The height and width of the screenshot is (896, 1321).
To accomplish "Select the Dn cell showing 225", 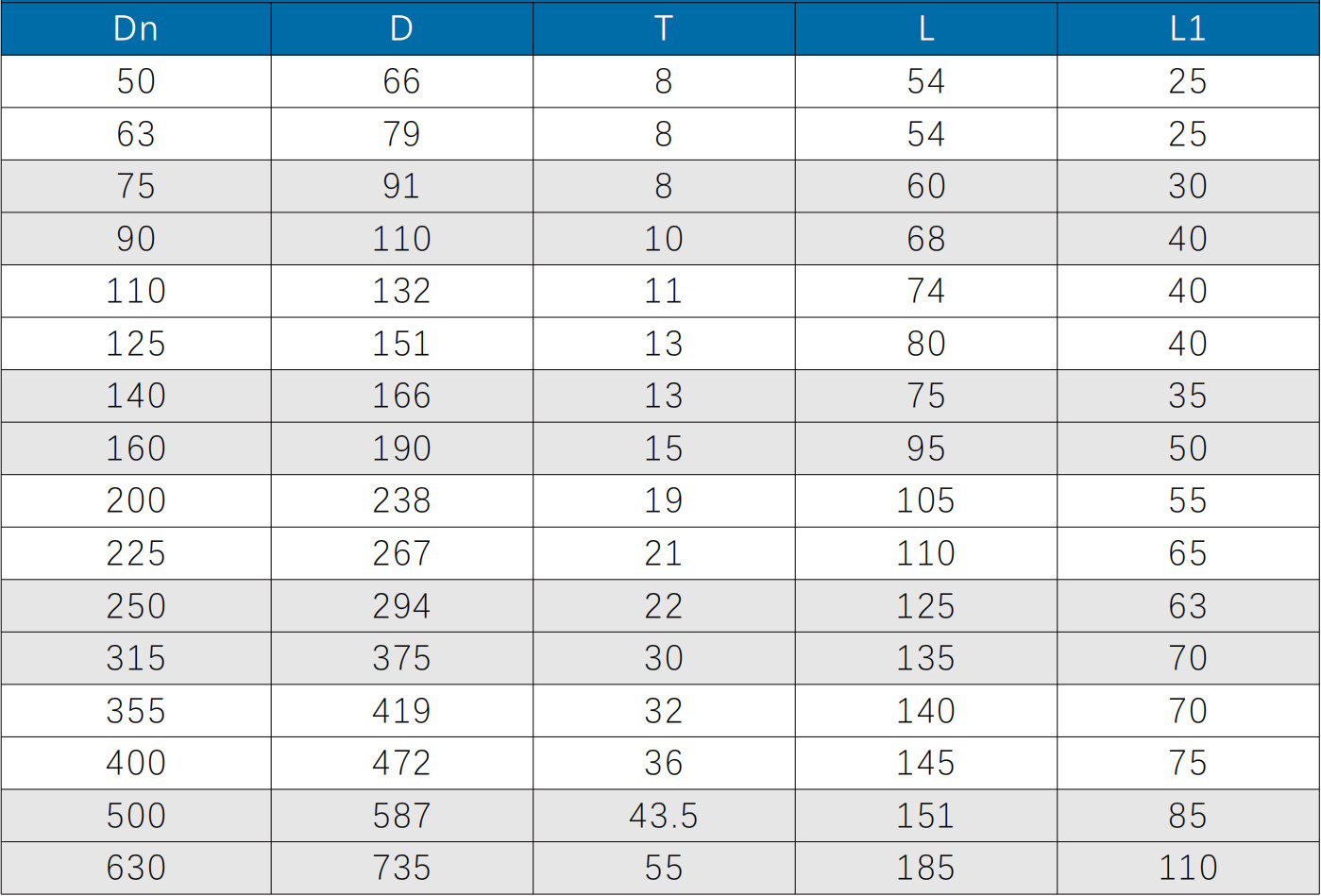I will coord(136,553).
